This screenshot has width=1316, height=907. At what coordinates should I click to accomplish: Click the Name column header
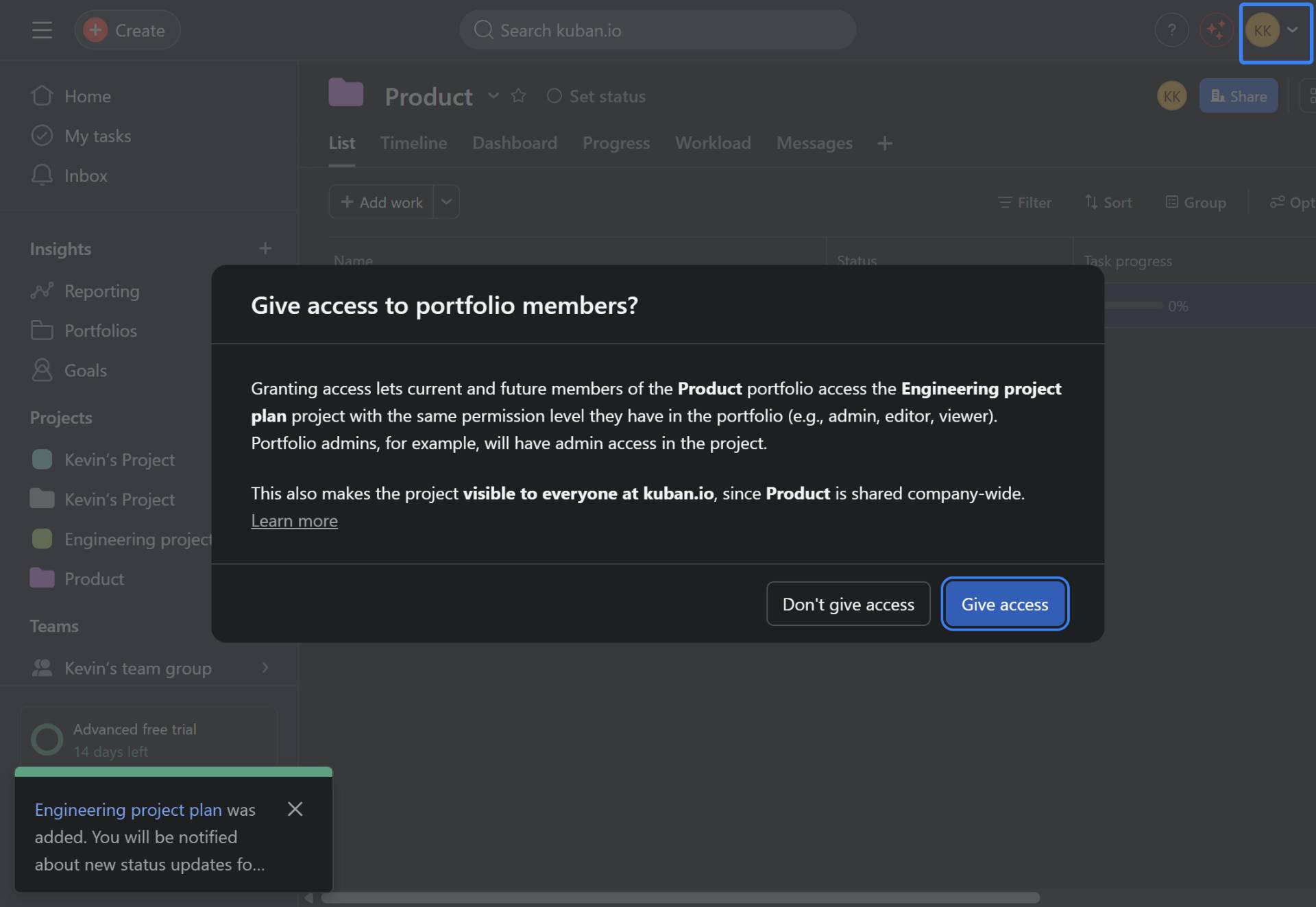pyautogui.click(x=353, y=261)
